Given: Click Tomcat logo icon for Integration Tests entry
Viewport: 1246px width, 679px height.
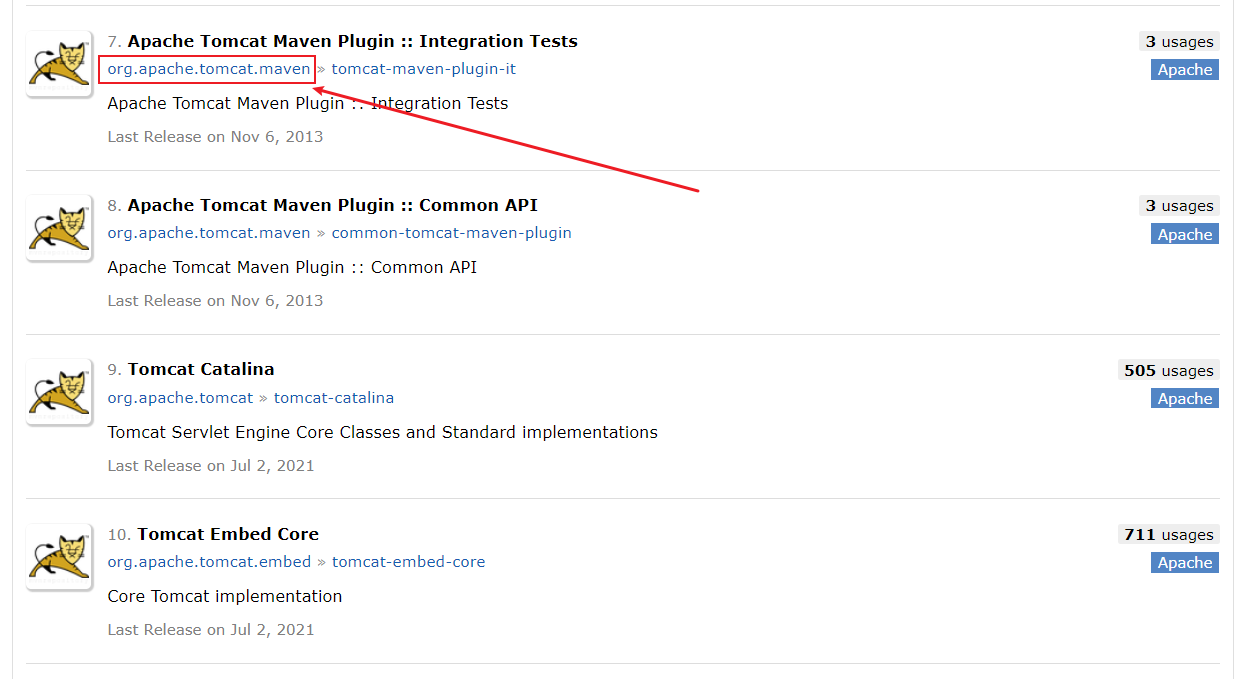Looking at the screenshot, I should coord(59,64).
